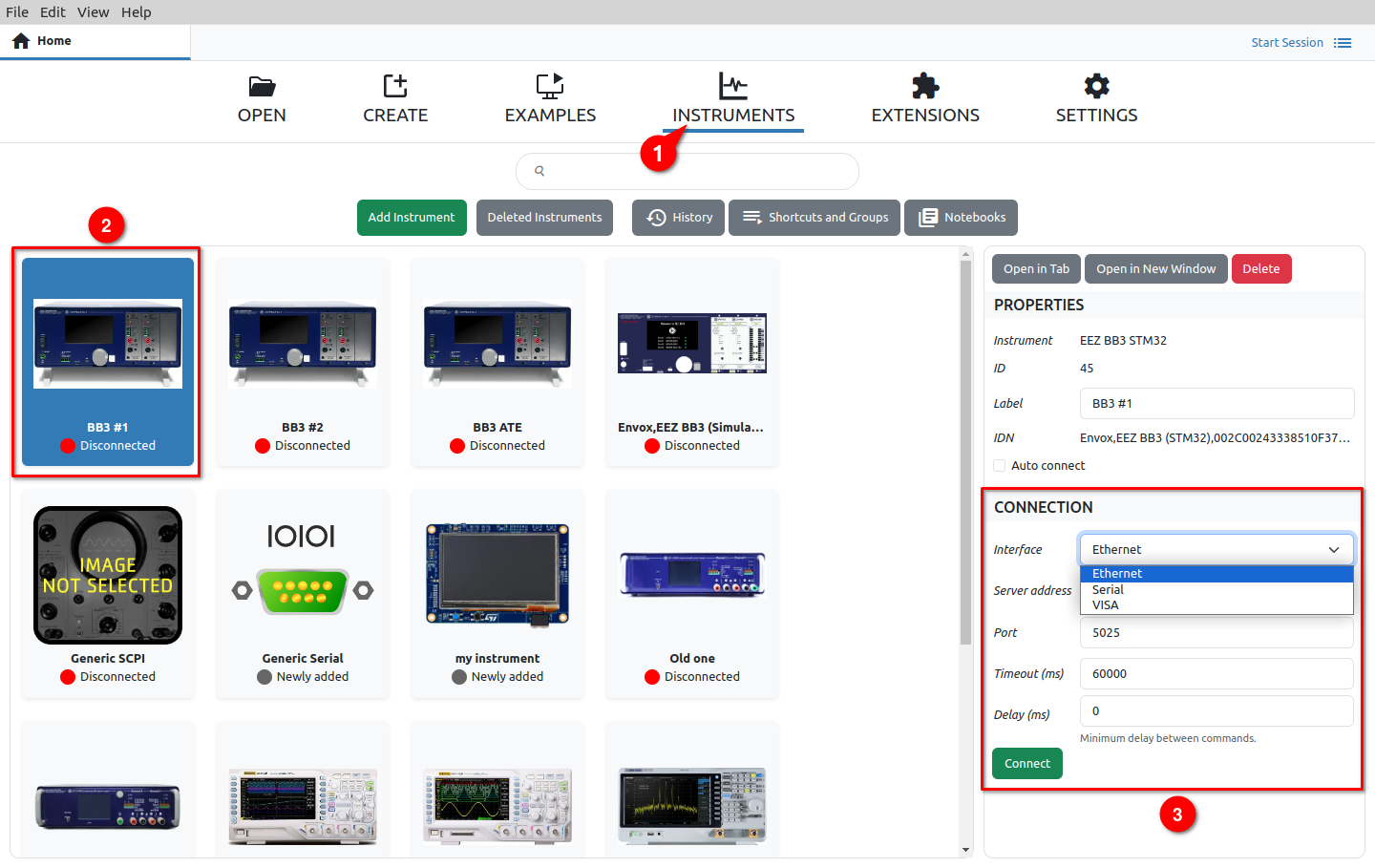Click the Start Session list icon
Screen dimensions: 1375x868
[1343, 43]
